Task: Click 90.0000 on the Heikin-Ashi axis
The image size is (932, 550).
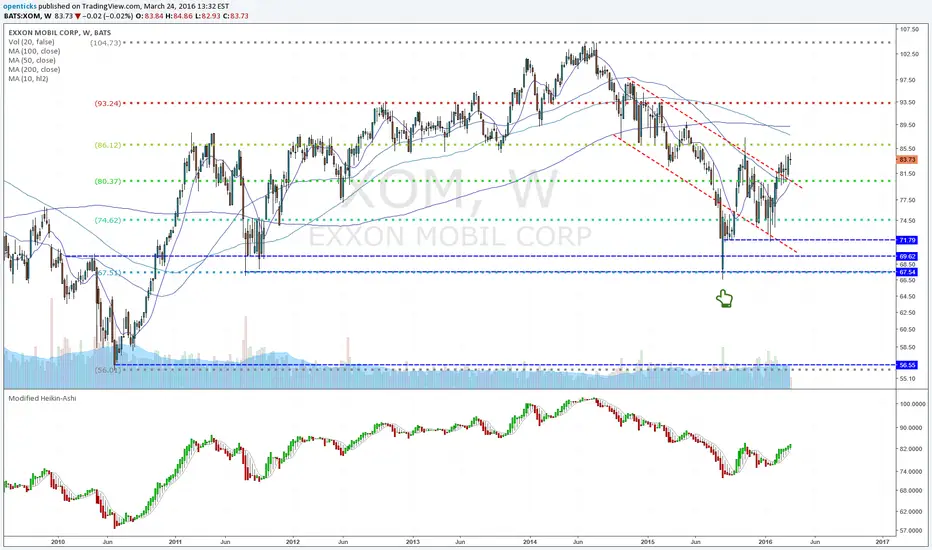Action: (x=912, y=428)
